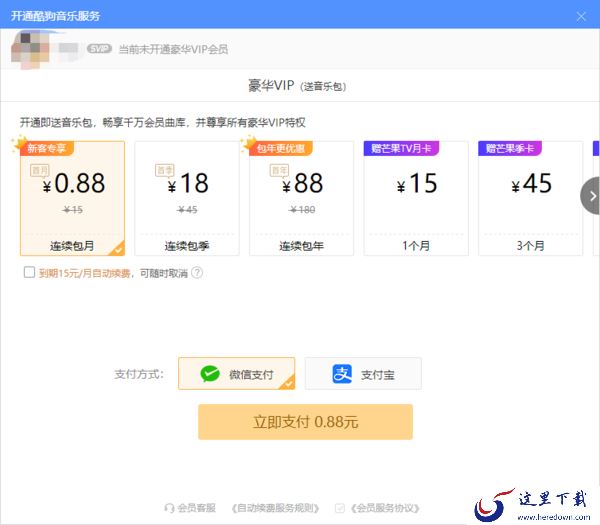The height and width of the screenshot is (525, 600).
Task: Choose 微信支付 payment method
Action: [x=236, y=373]
